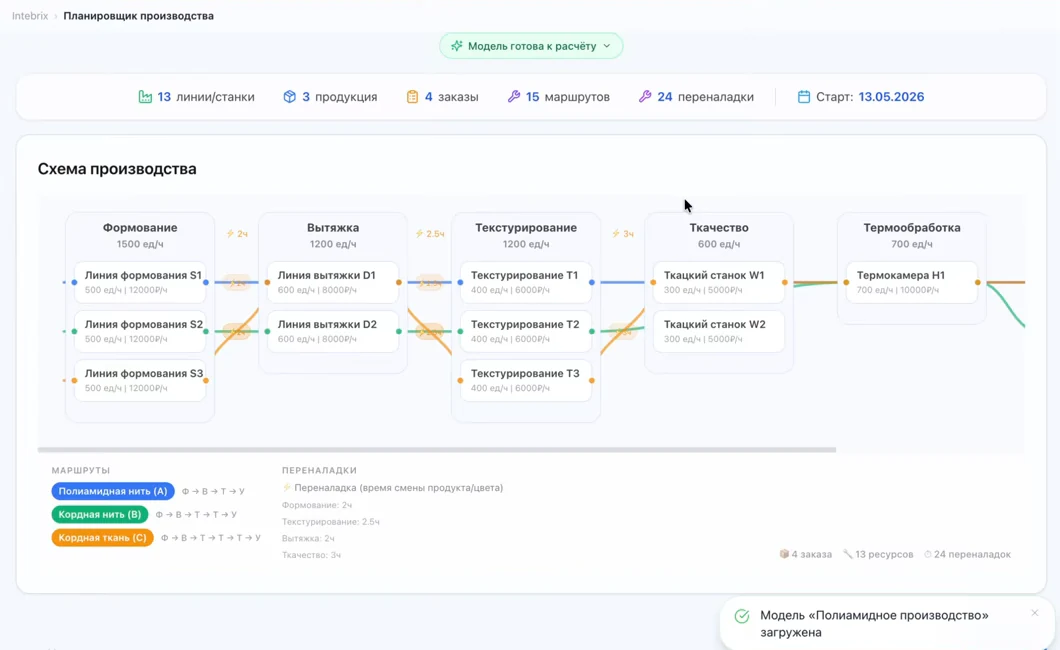Select the Линия вытяжки D2 node

333,331
